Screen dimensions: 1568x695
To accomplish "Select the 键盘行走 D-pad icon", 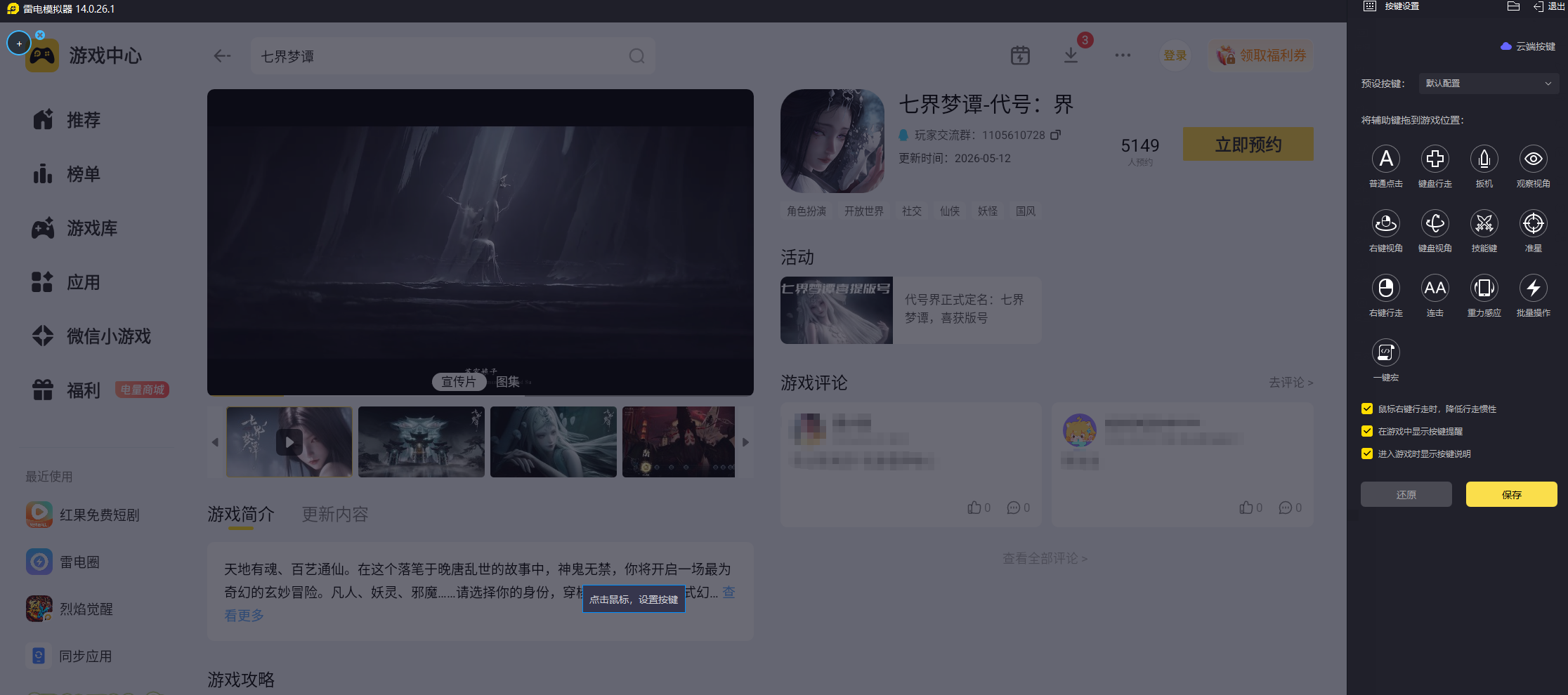I will tap(1435, 159).
